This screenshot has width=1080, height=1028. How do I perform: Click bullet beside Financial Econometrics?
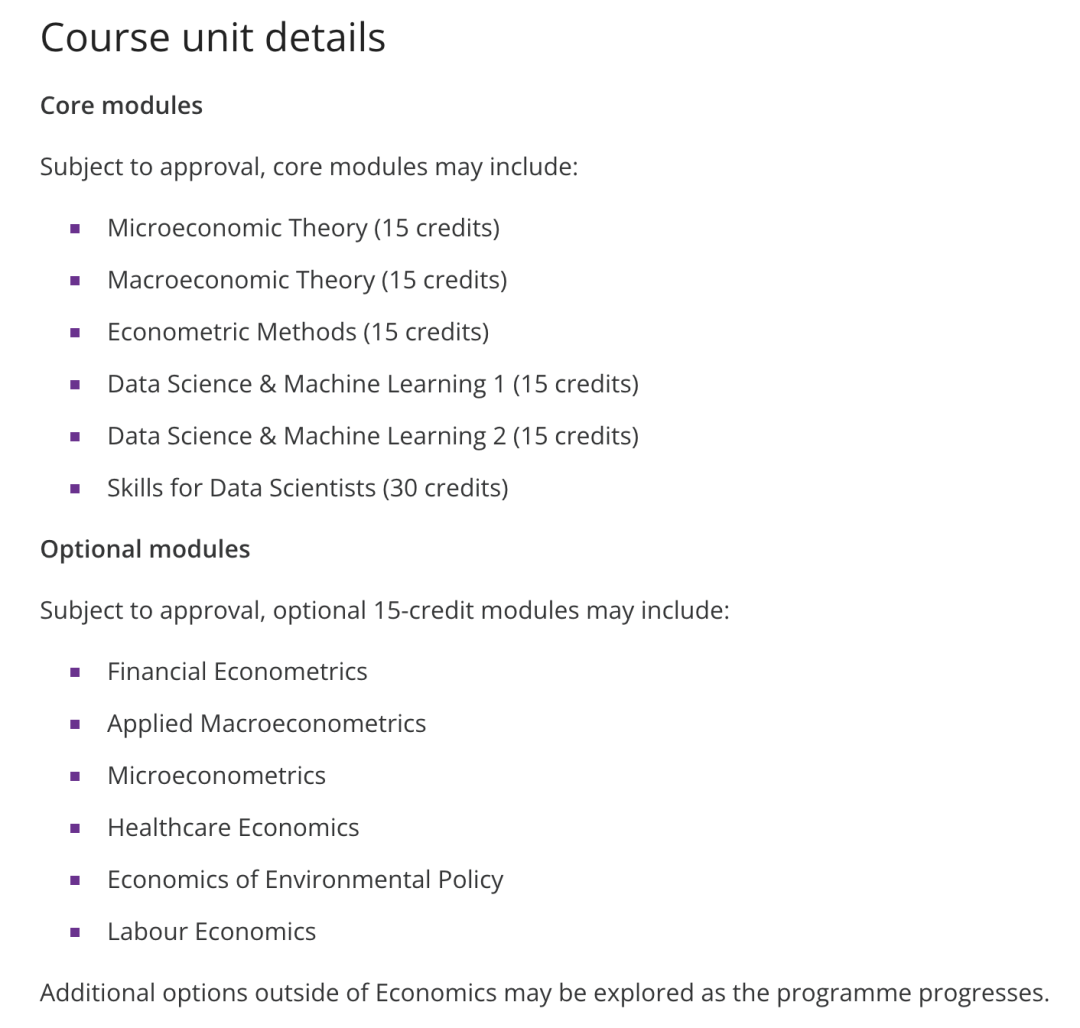(x=75, y=673)
